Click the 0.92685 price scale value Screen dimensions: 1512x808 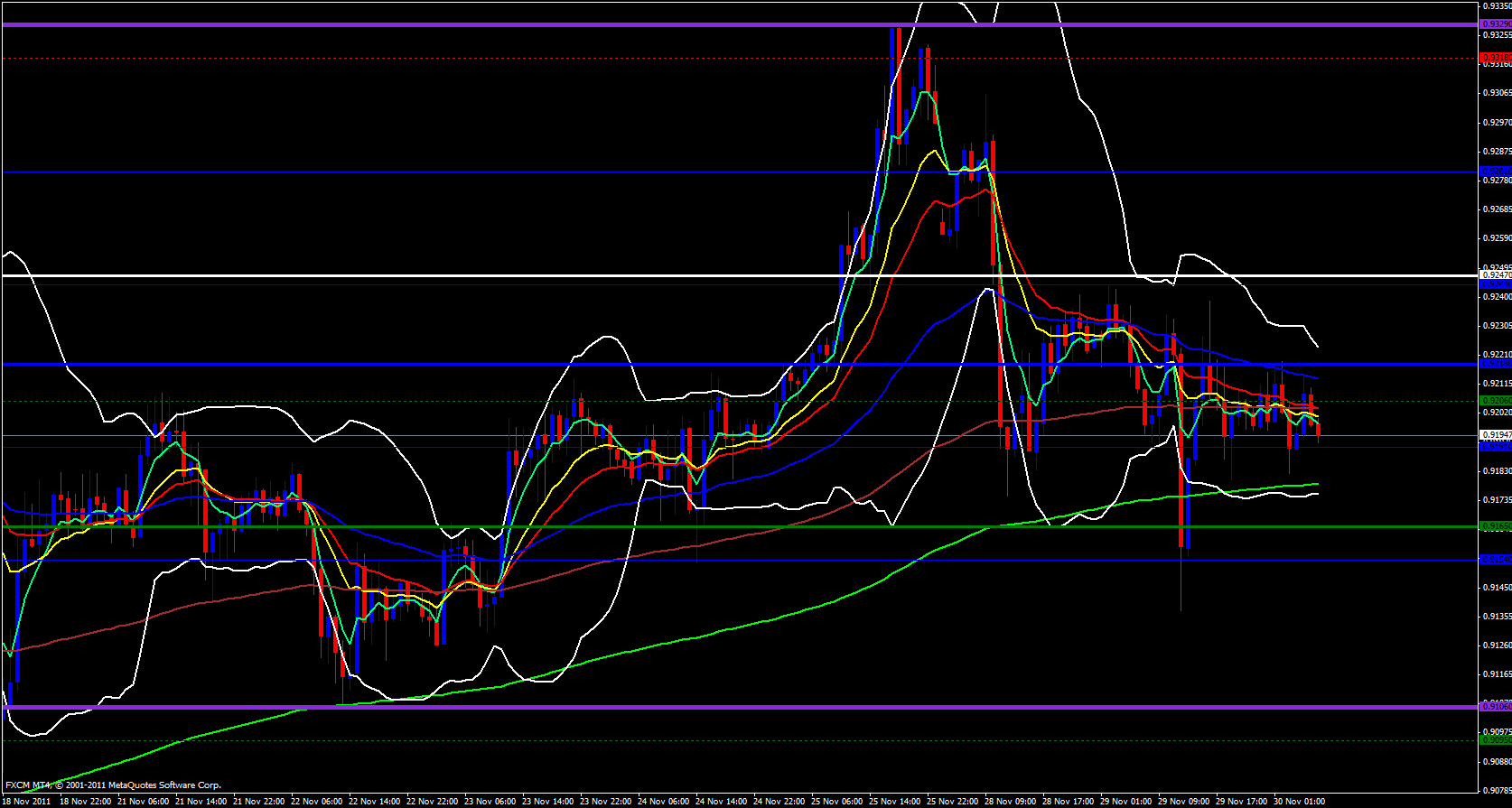1497,209
